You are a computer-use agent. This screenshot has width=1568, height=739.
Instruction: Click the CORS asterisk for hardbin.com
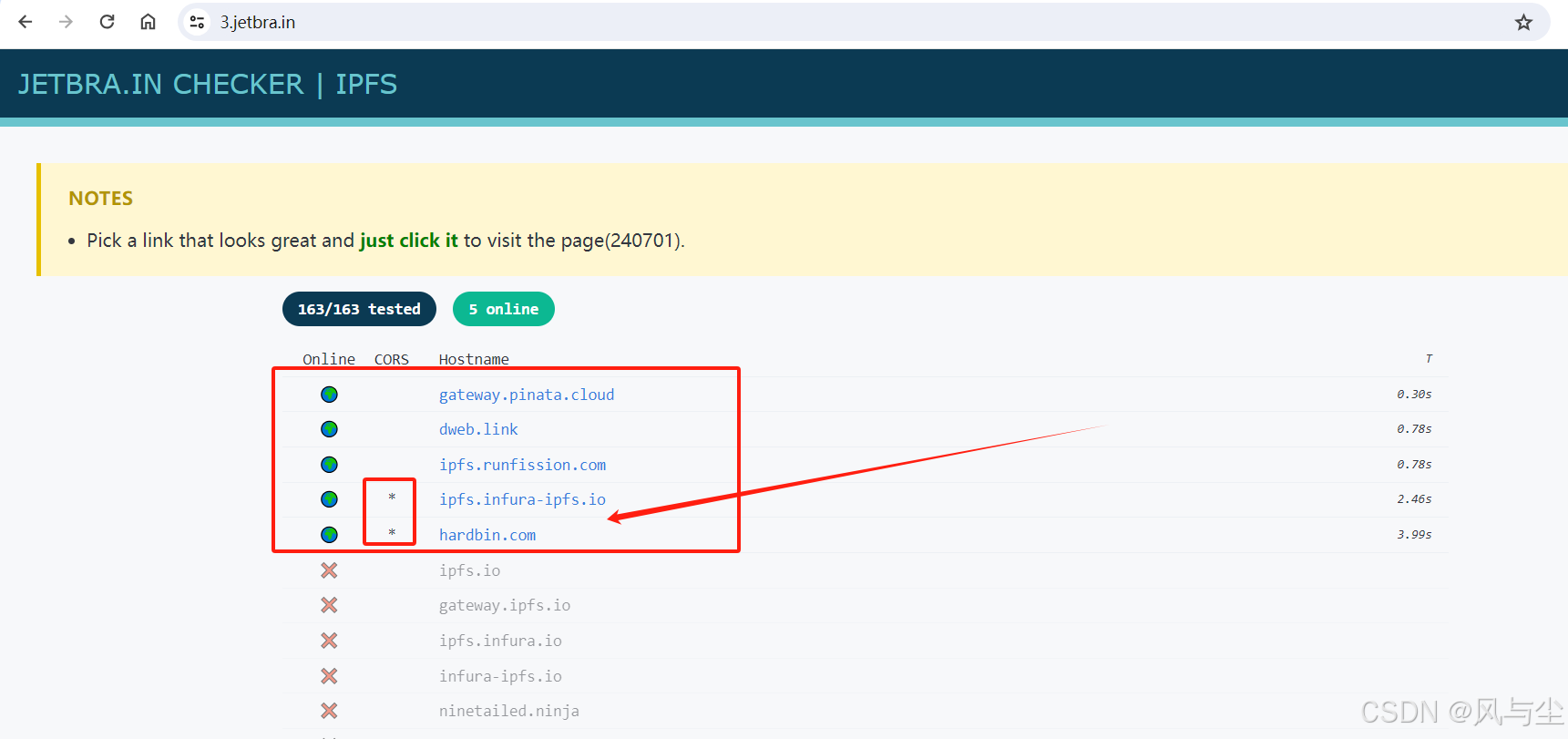point(392,533)
